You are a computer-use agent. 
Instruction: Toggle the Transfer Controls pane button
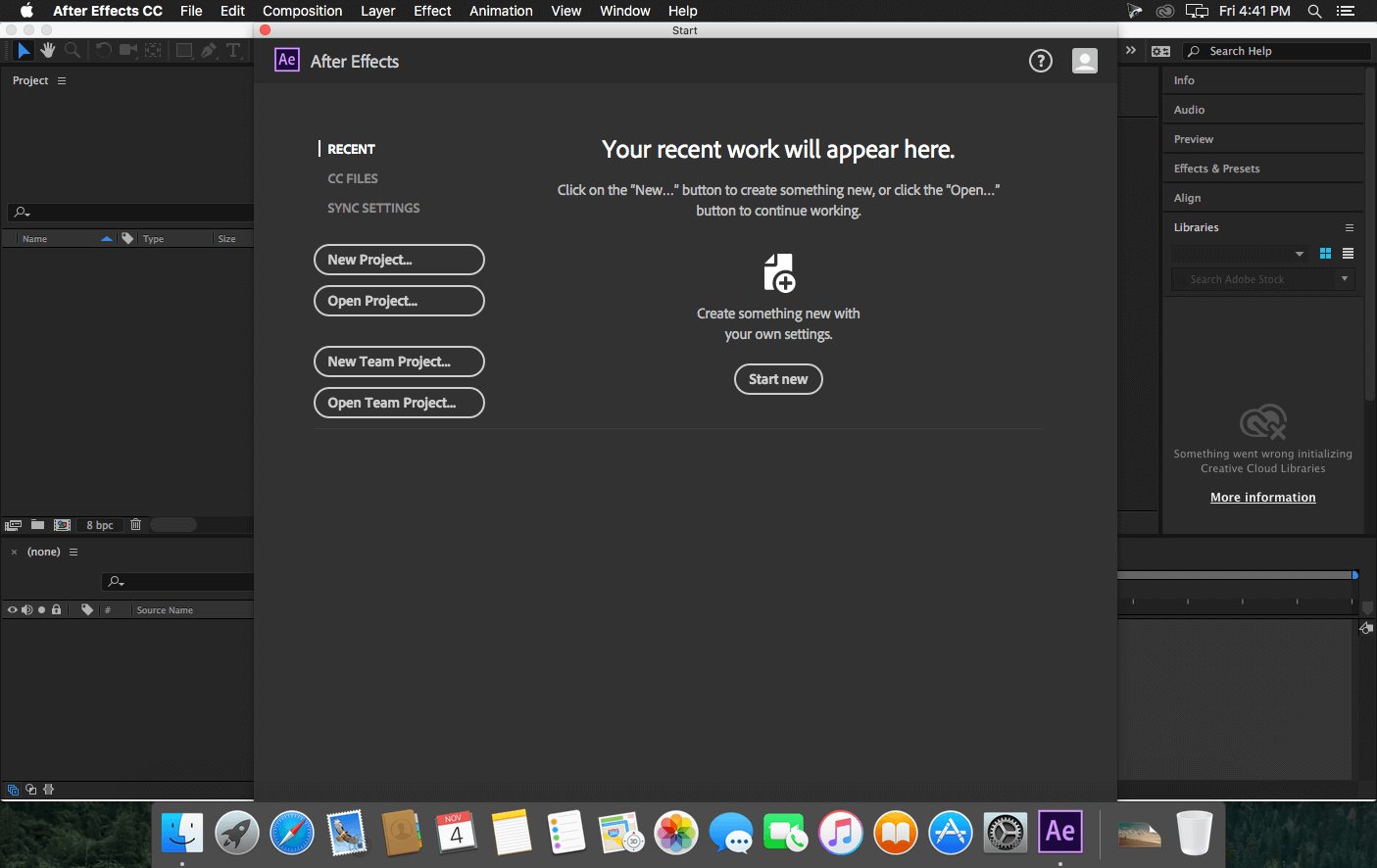click(x=31, y=790)
